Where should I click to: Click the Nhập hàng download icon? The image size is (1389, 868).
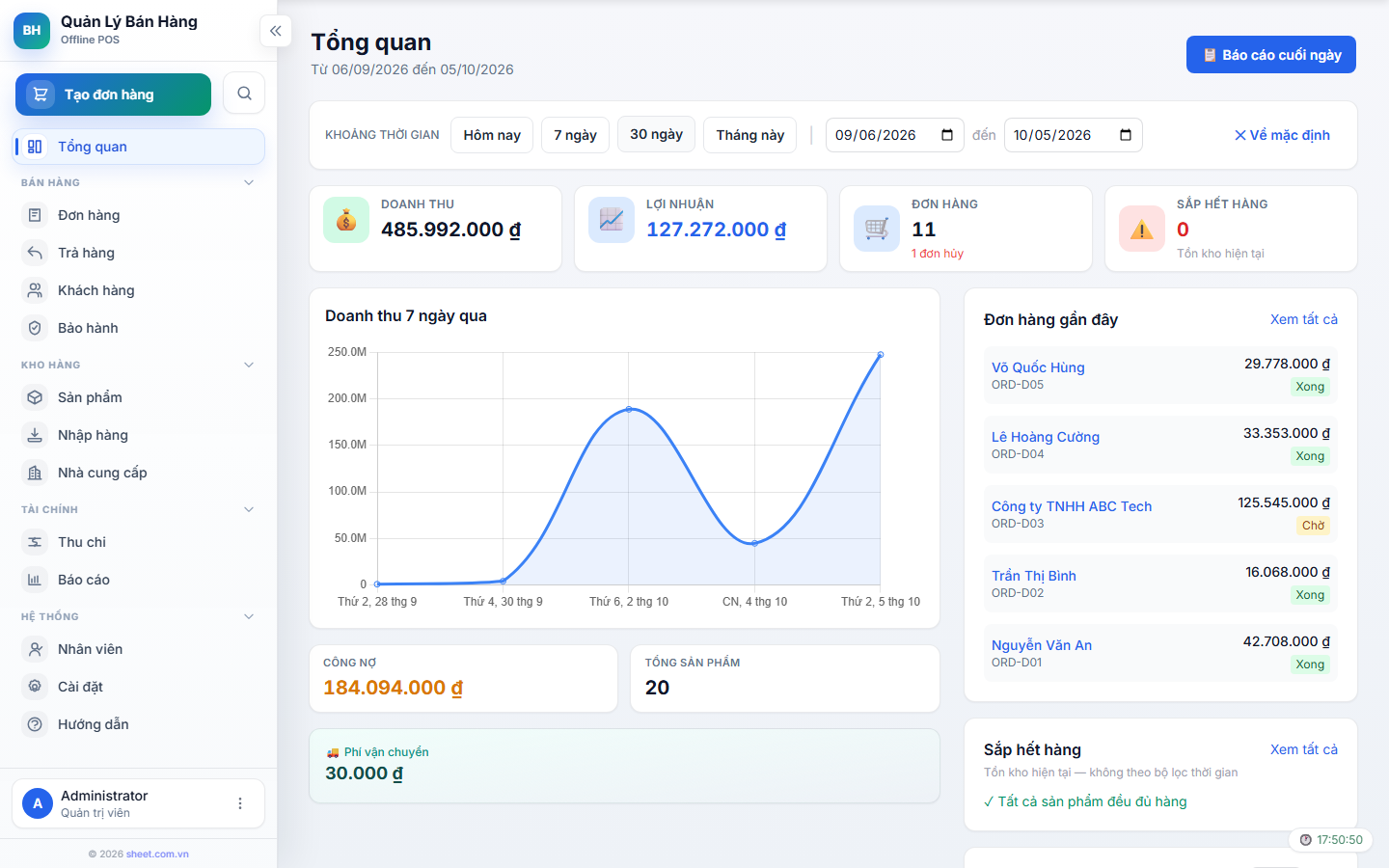[x=35, y=435]
